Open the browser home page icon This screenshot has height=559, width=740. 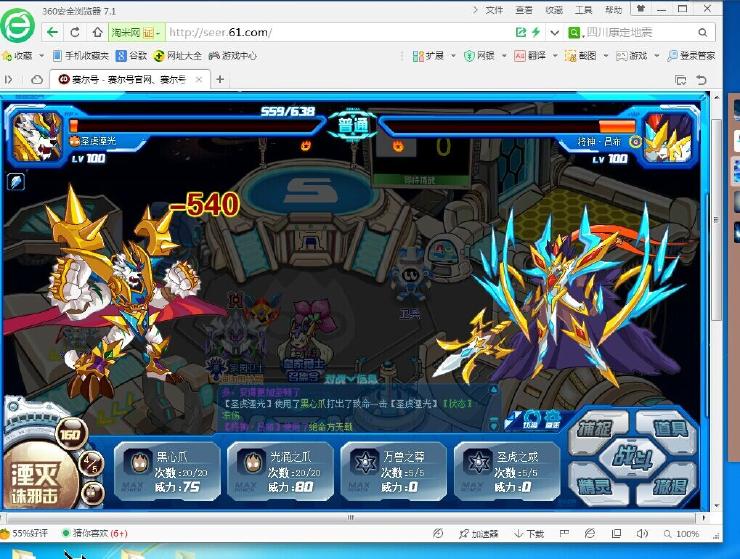(x=97, y=33)
